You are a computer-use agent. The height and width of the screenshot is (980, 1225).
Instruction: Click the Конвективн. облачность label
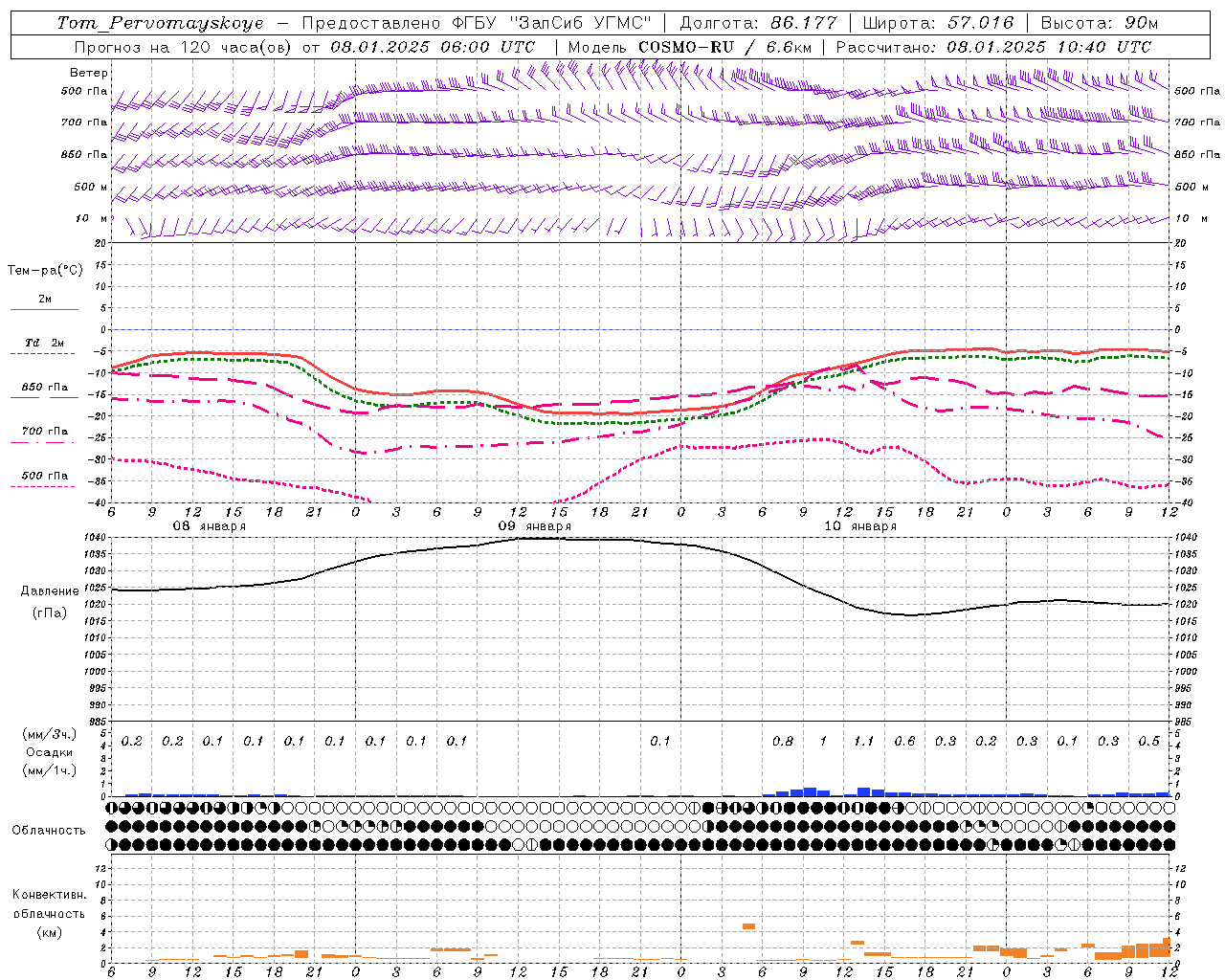tap(49, 904)
